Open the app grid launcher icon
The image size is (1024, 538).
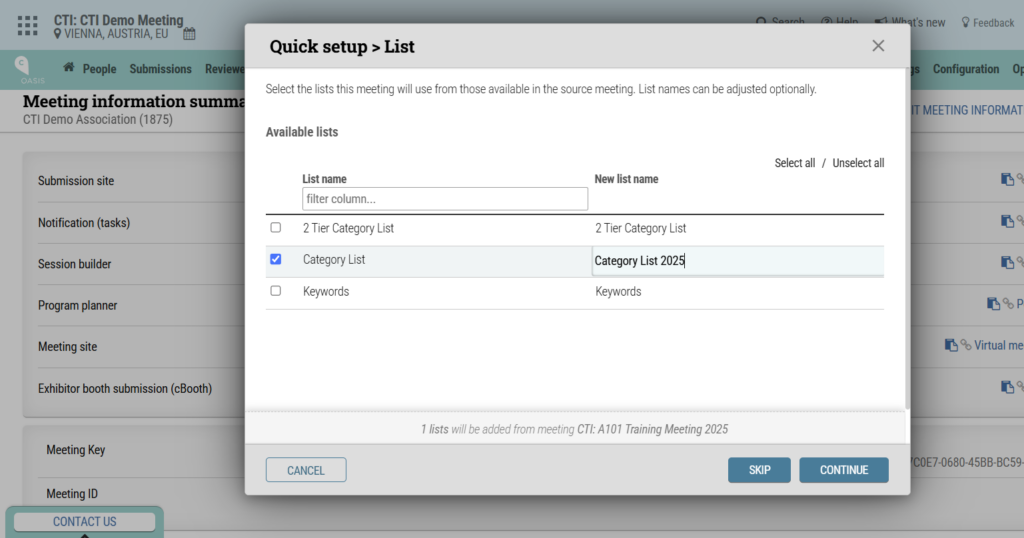(28, 26)
